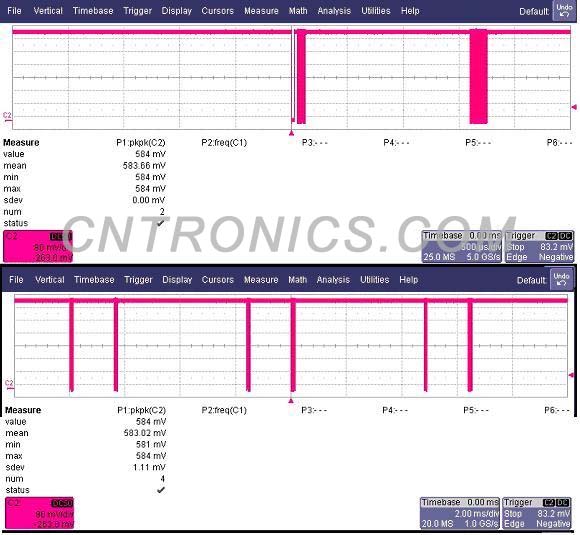Open the bottom Trigger descriptor box
The width and height of the screenshot is (580, 535).
pos(537,513)
